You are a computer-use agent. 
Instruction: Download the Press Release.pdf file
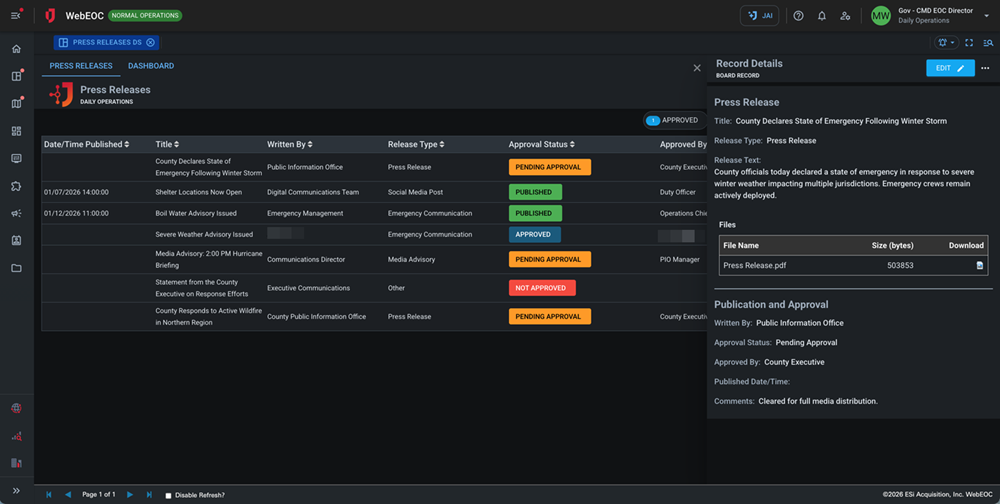click(979, 266)
